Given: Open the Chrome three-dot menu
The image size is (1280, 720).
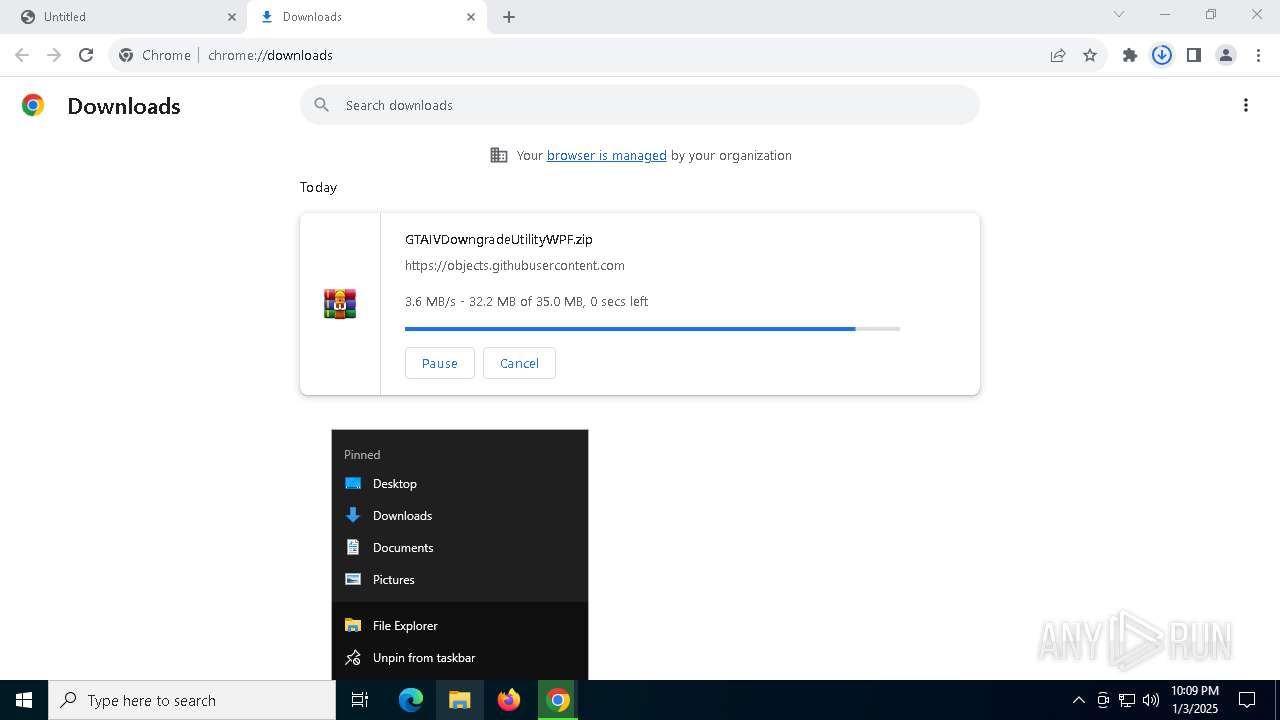Looking at the screenshot, I should click(1258, 55).
